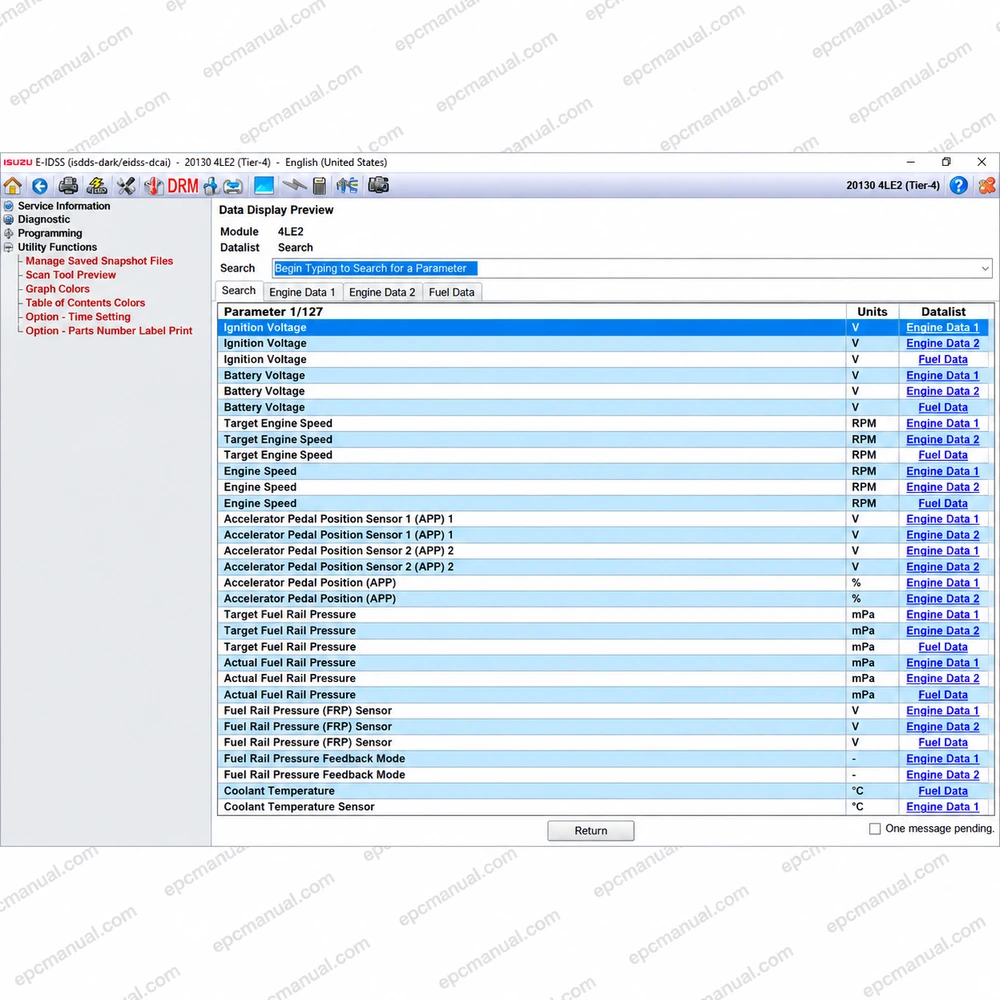
Task: Open the EEDS lightning bolt tool
Action: 97,186
